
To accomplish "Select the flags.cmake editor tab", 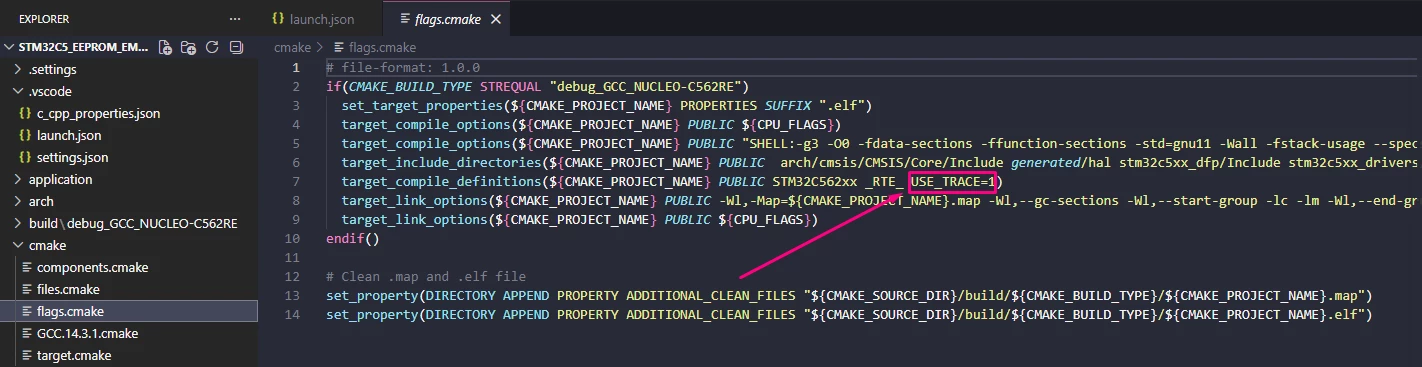I will point(448,19).
